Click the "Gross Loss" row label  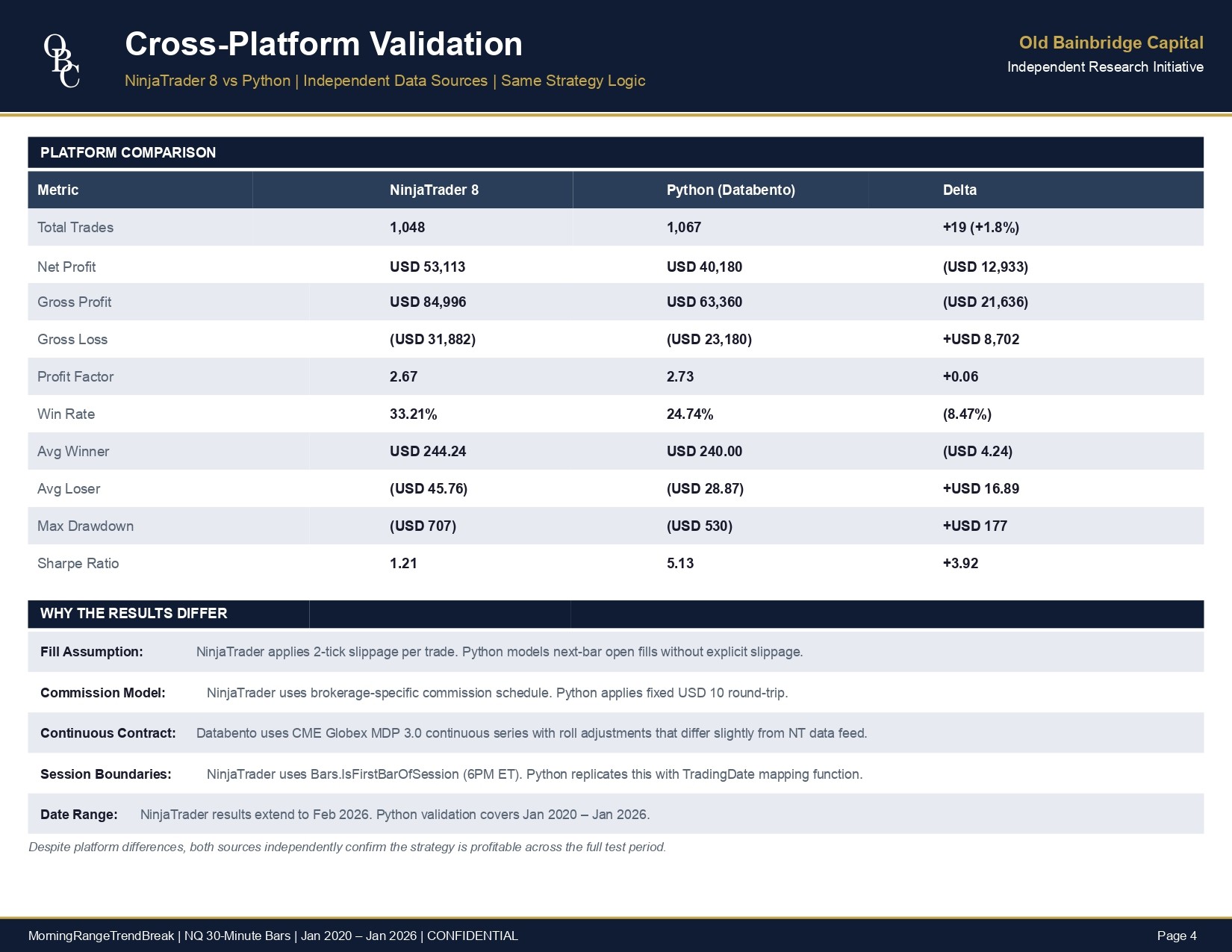point(72,339)
